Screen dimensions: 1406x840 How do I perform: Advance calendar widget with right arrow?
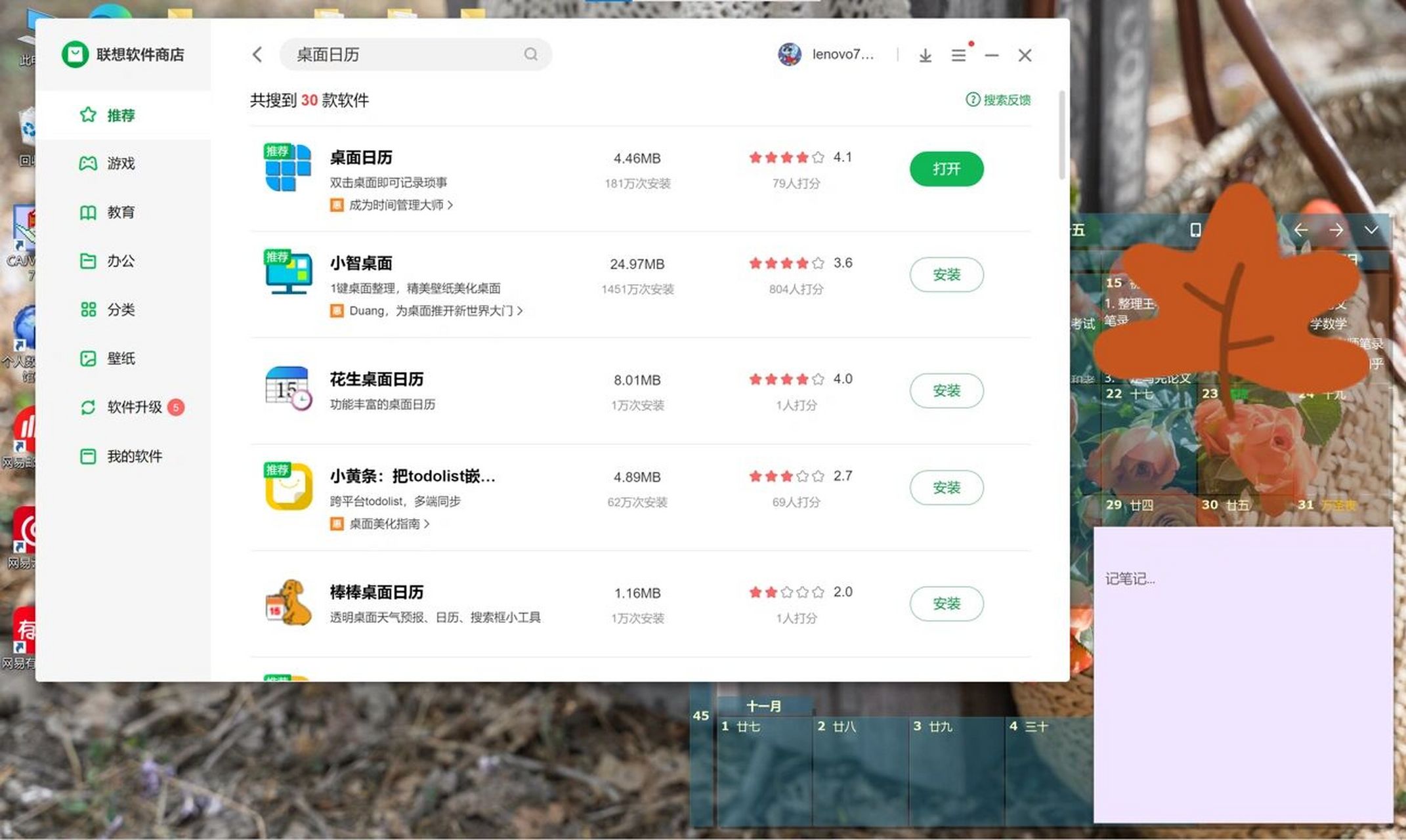point(1336,230)
